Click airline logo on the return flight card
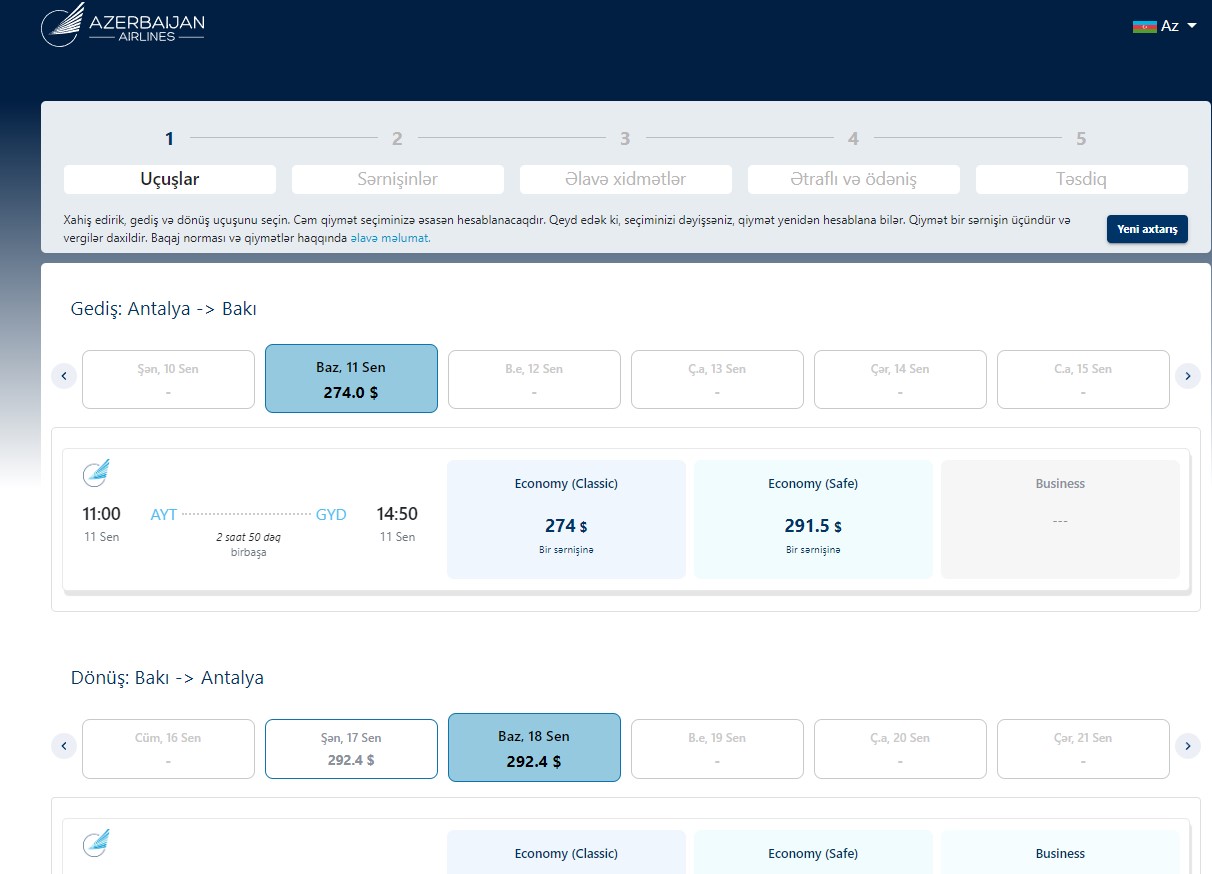The height and width of the screenshot is (874, 1212). pos(96,843)
